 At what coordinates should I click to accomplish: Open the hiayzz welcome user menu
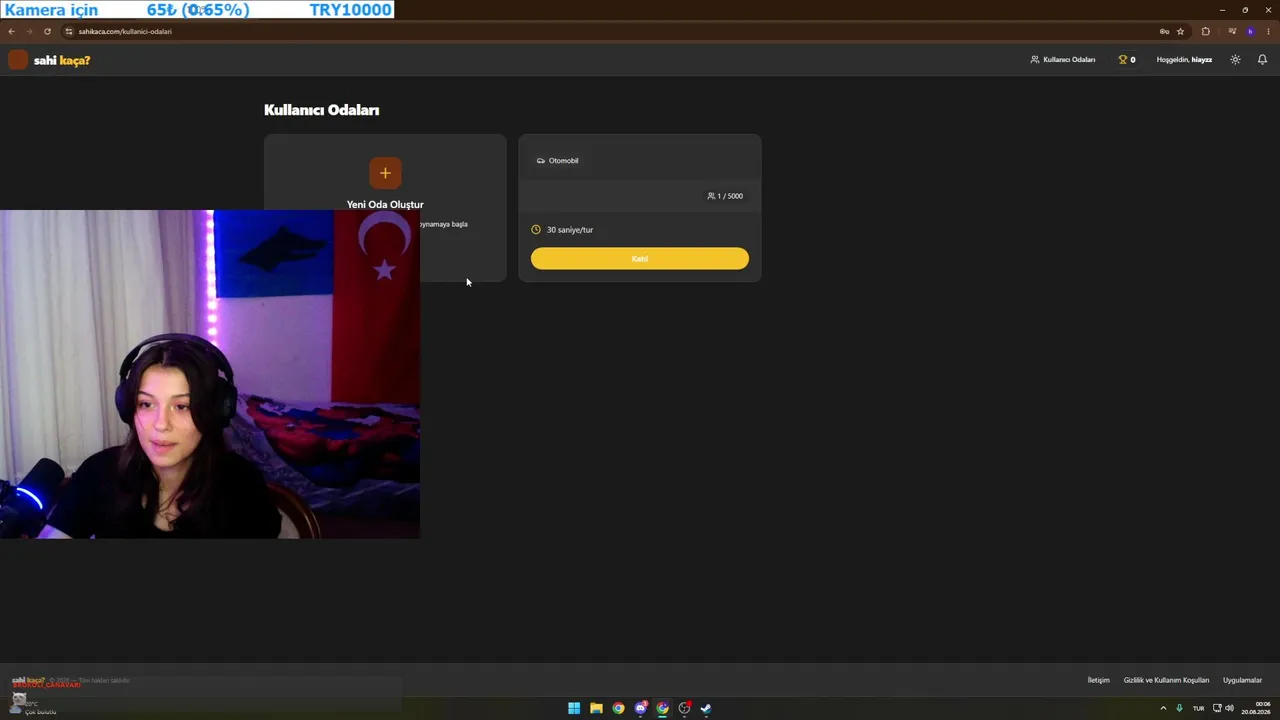(x=1184, y=60)
